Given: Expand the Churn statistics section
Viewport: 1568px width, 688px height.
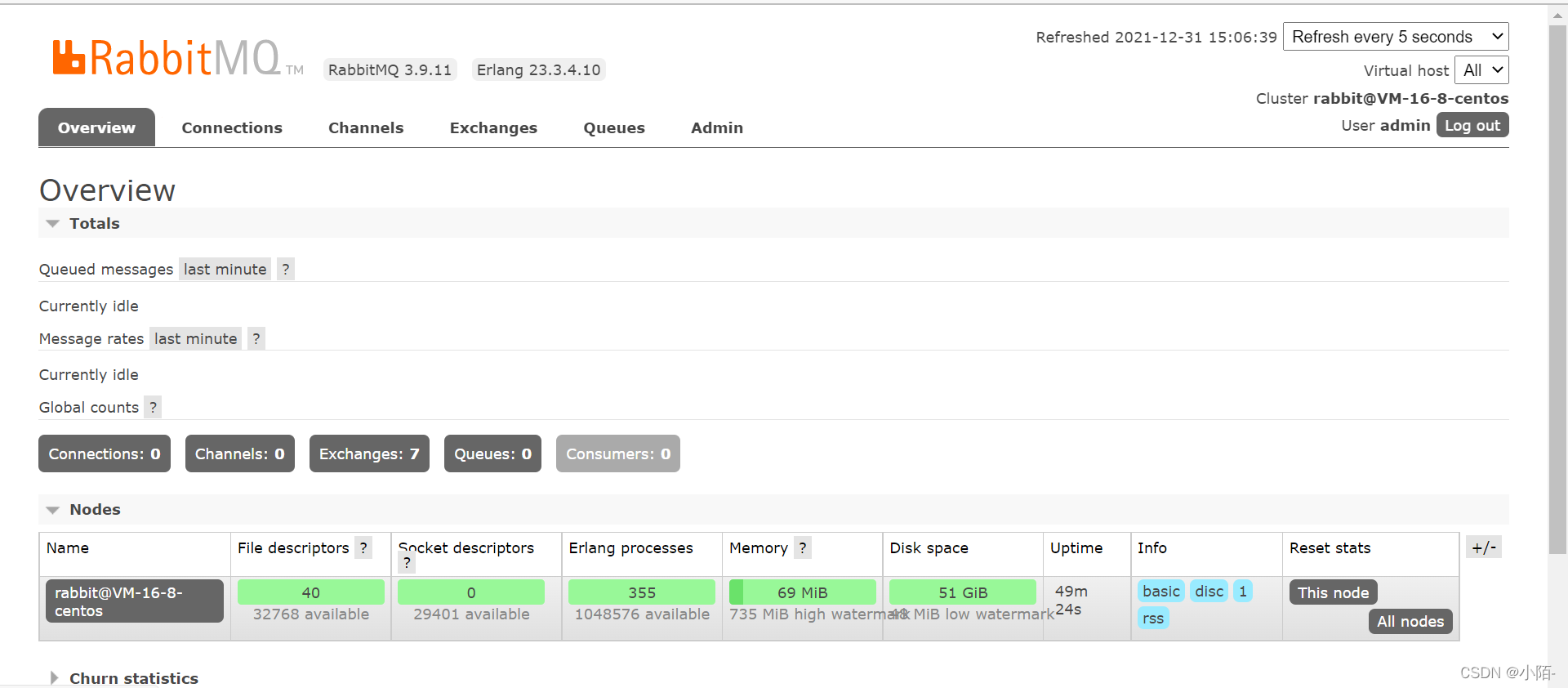Looking at the screenshot, I should coord(122,678).
